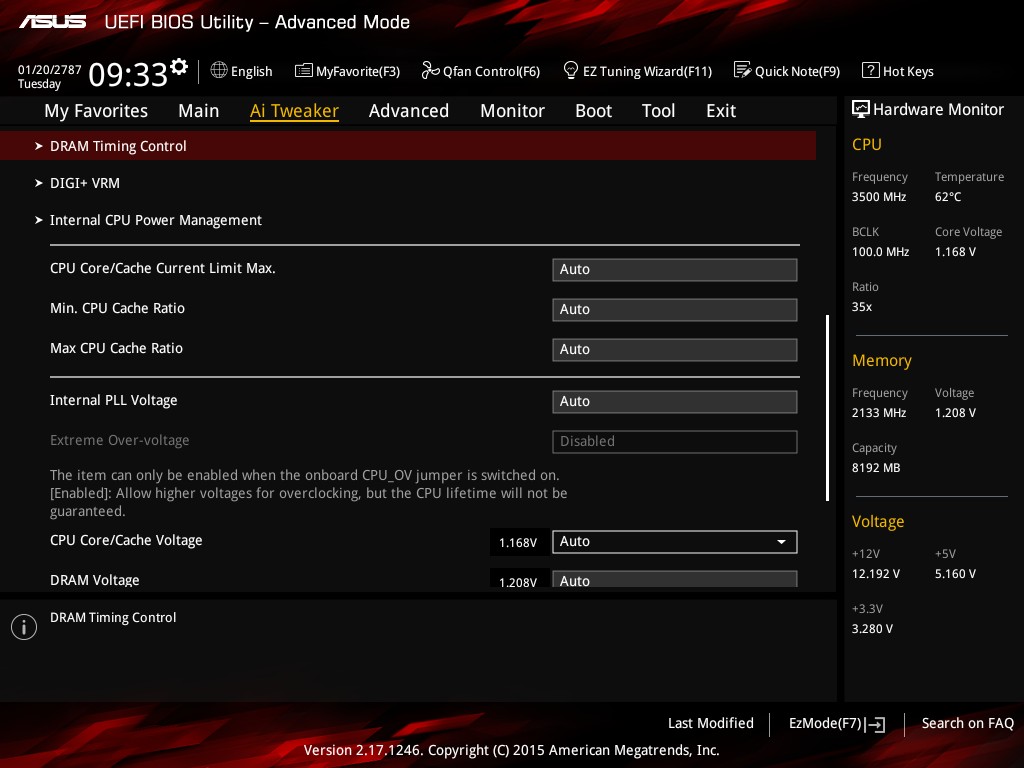The image size is (1024, 768).
Task: Switch to My Favorites tab
Action: tap(96, 111)
